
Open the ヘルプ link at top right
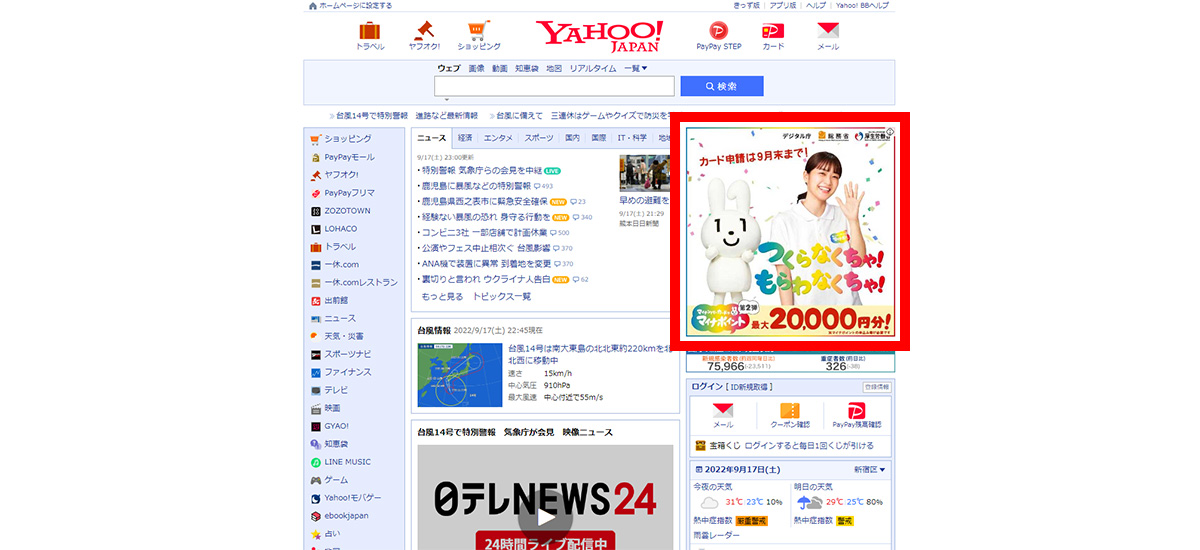point(816,5)
